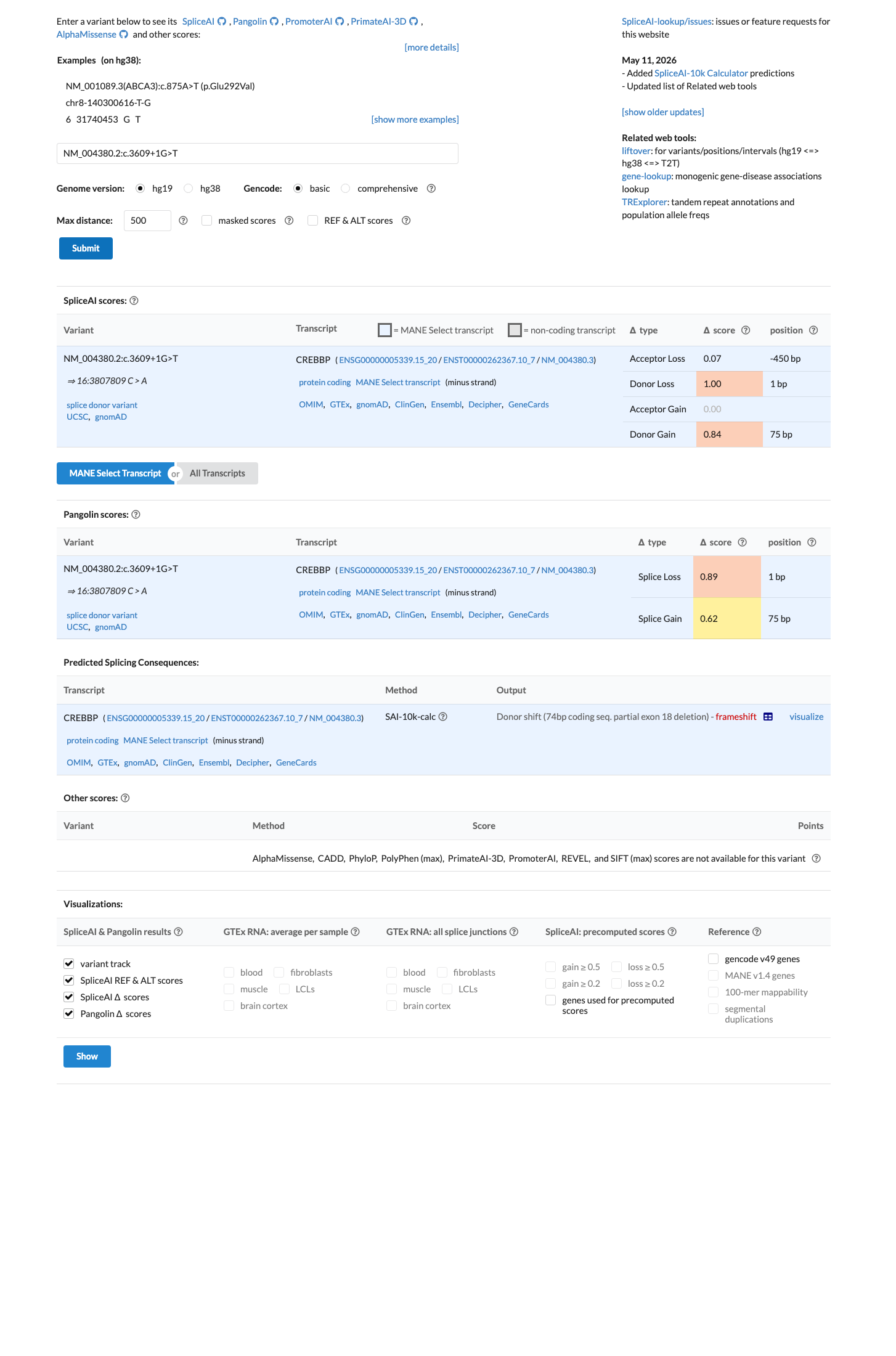Click help icon next to Pangolin position header
The height and width of the screenshot is (1356, 896).
[812, 542]
